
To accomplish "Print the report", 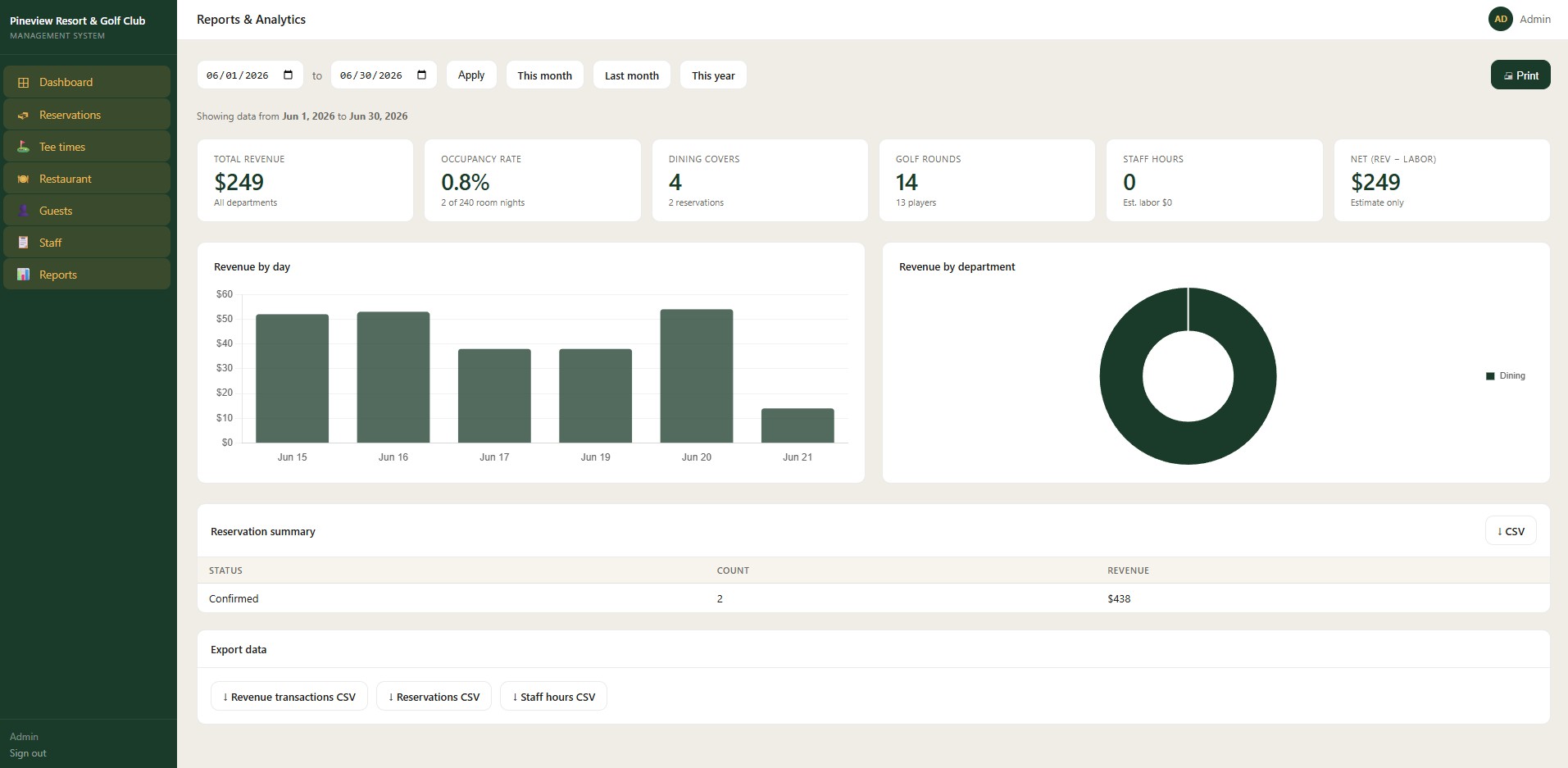I will (1520, 75).
